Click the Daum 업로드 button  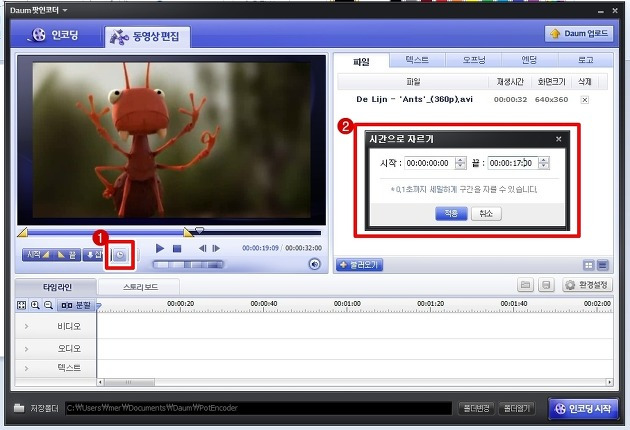pyautogui.click(x=579, y=33)
